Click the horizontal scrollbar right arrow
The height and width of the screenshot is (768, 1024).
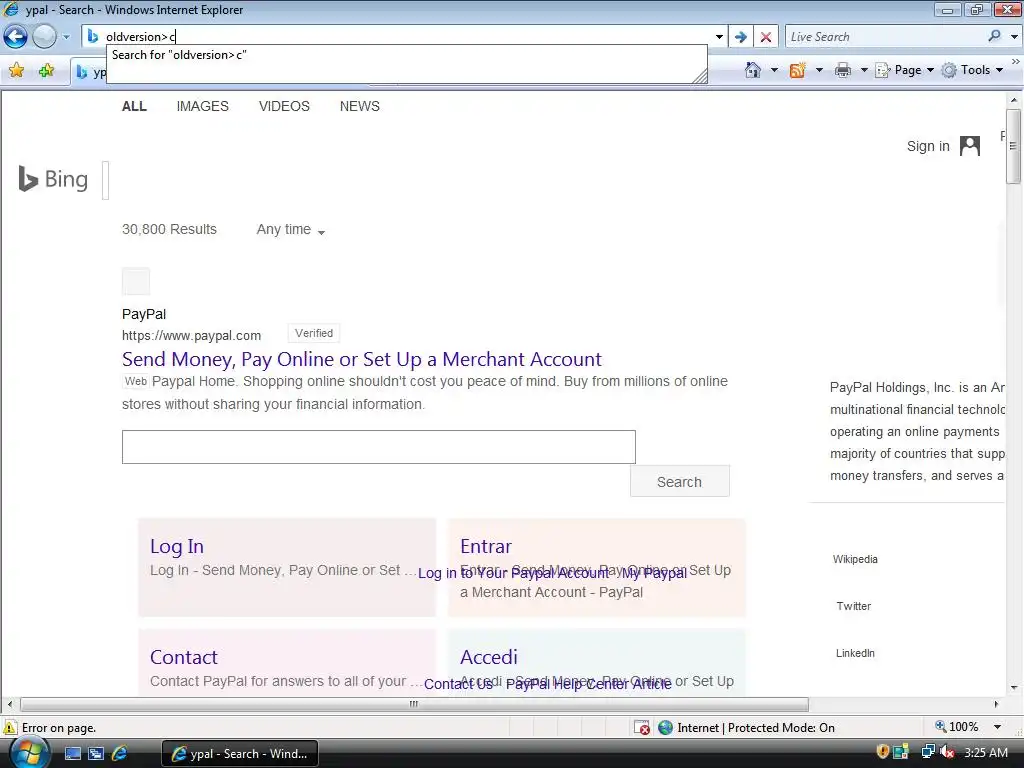click(x=996, y=704)
